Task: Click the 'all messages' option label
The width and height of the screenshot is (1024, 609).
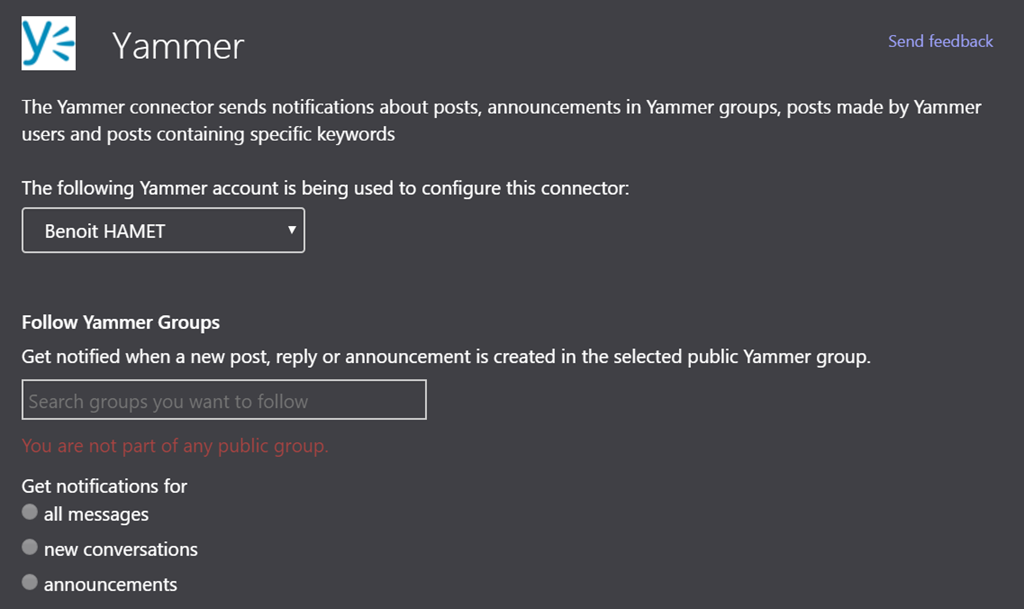Action: point(96,514)
